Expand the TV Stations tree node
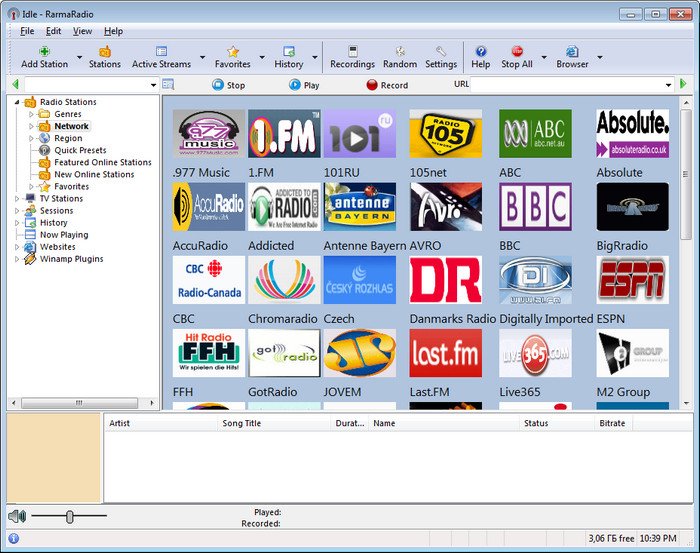 (x=17, y=199)
